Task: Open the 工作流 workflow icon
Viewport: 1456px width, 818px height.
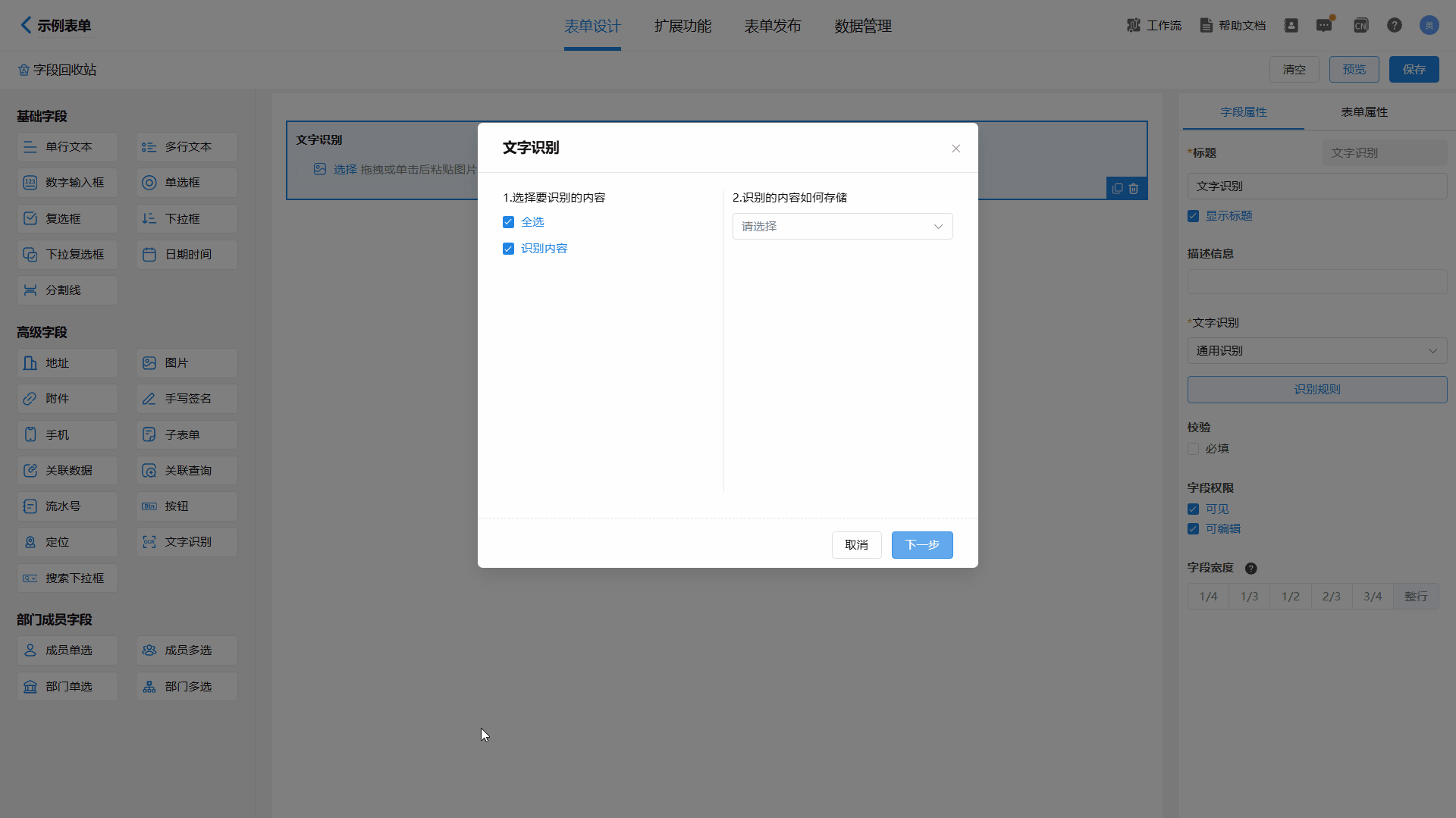Action: [1134, 26]
